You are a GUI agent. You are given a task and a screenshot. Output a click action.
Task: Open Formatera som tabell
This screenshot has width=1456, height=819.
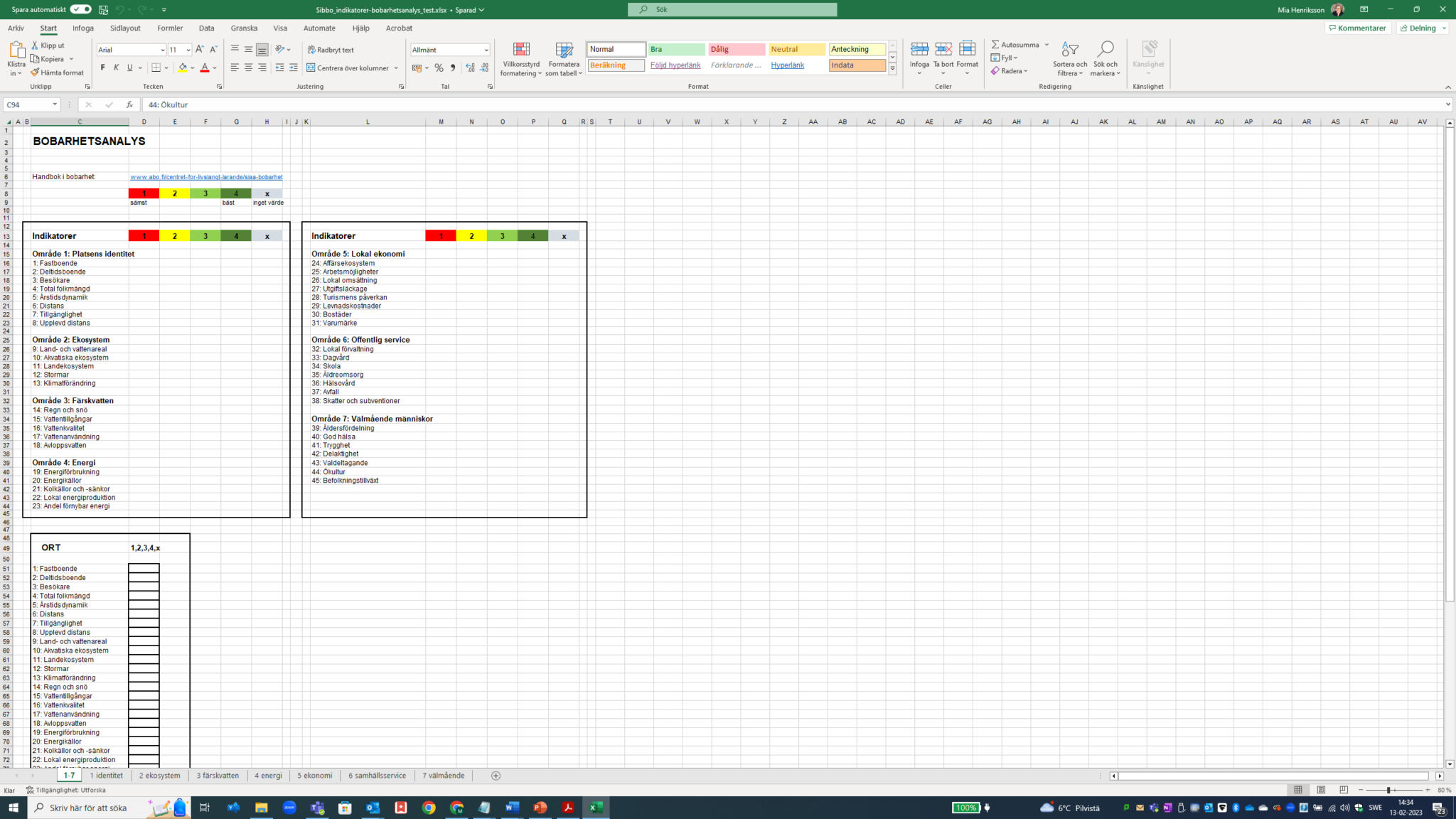564,59
